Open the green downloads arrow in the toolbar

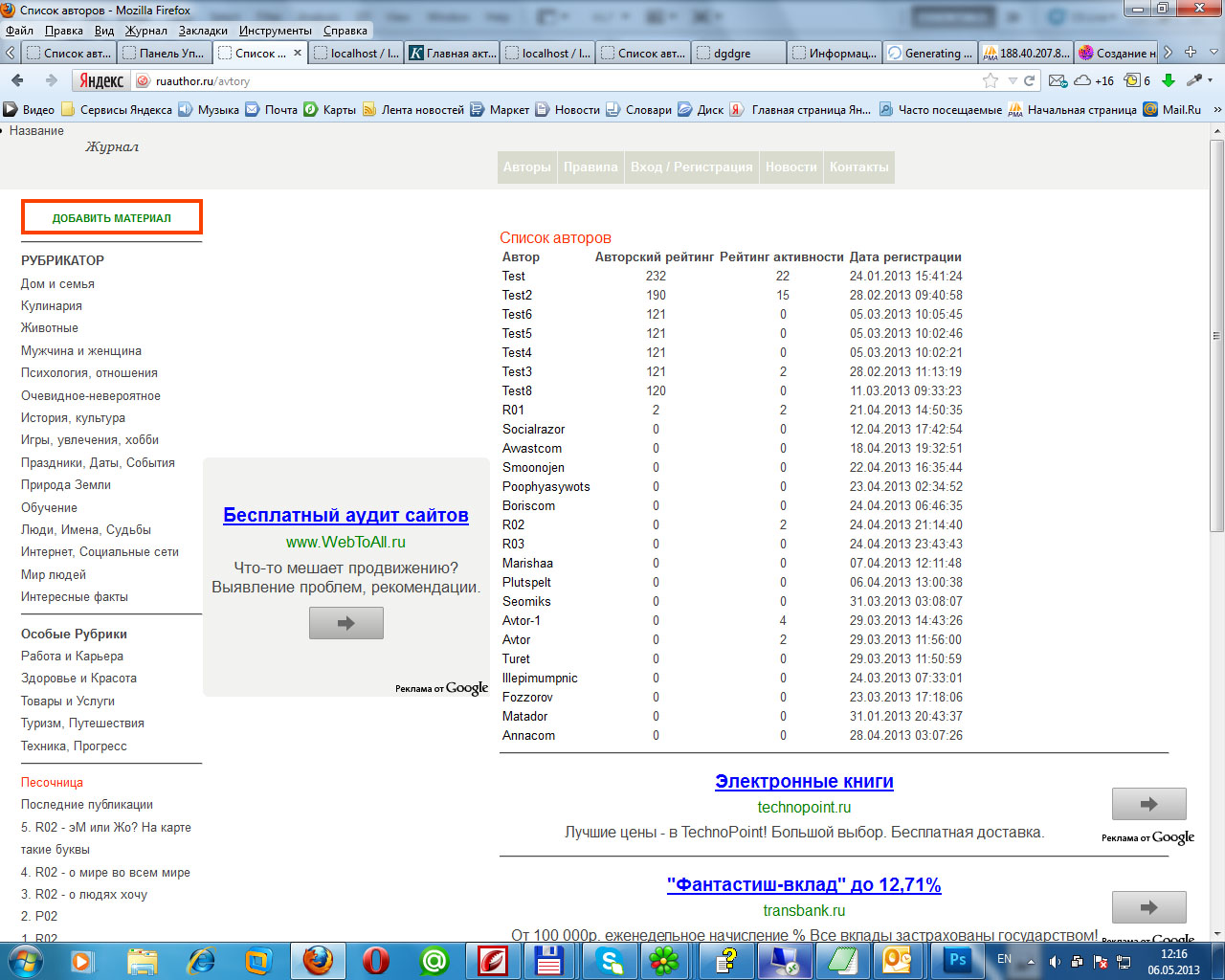(x=1168, y=80)
